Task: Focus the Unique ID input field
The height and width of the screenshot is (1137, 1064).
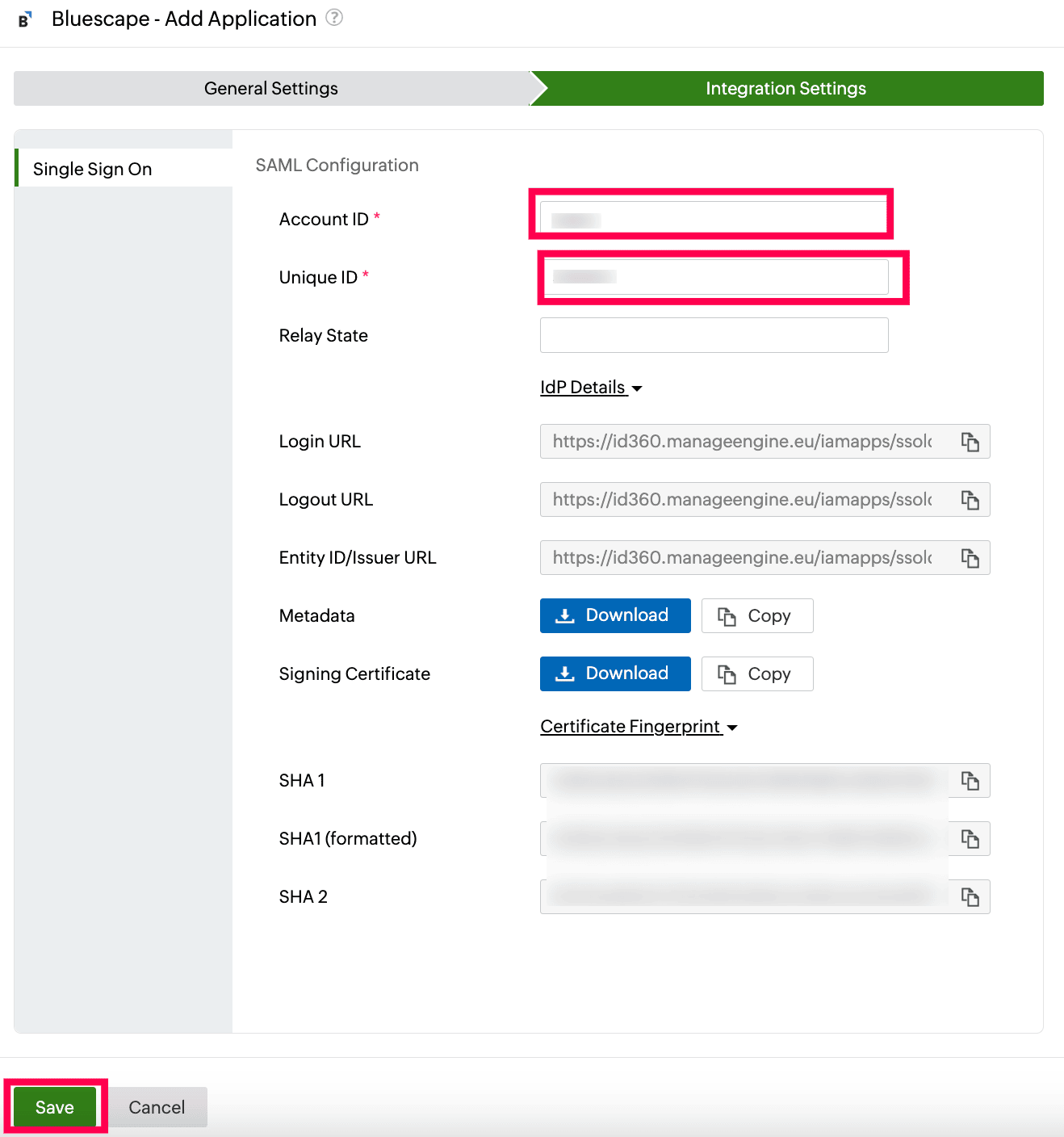Action: [714, 277]
